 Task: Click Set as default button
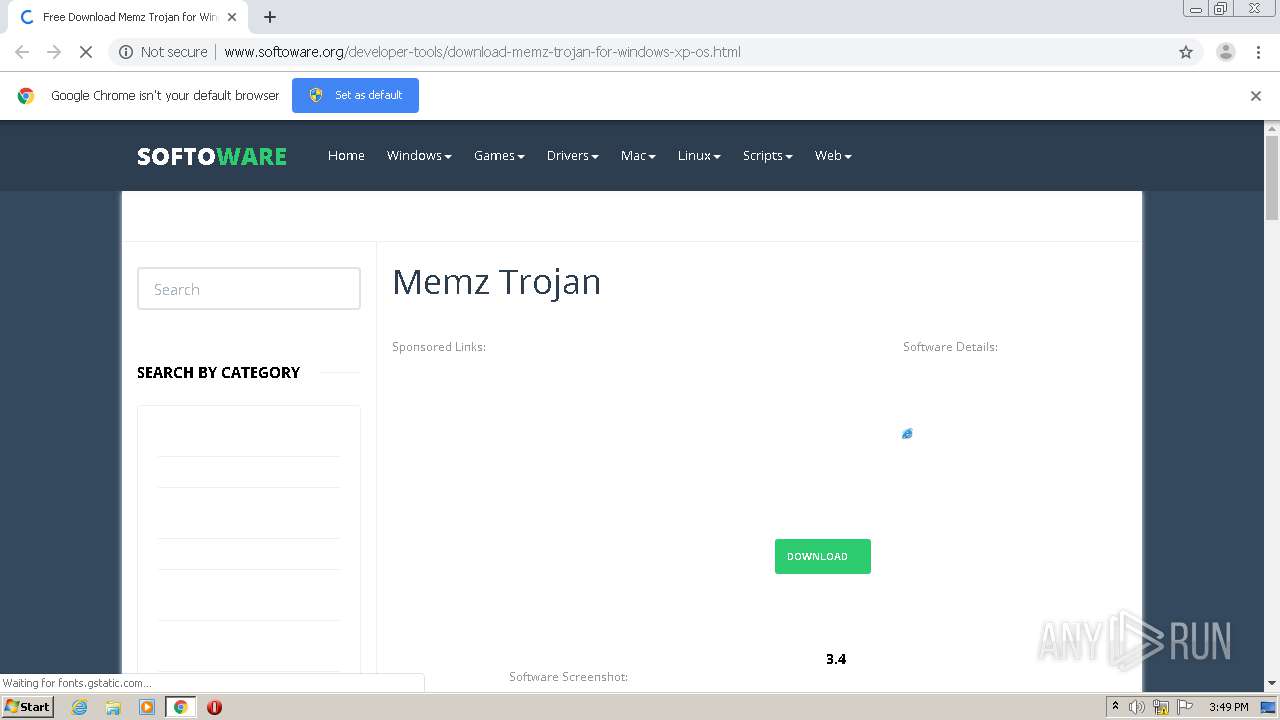(x=355, y=95)
